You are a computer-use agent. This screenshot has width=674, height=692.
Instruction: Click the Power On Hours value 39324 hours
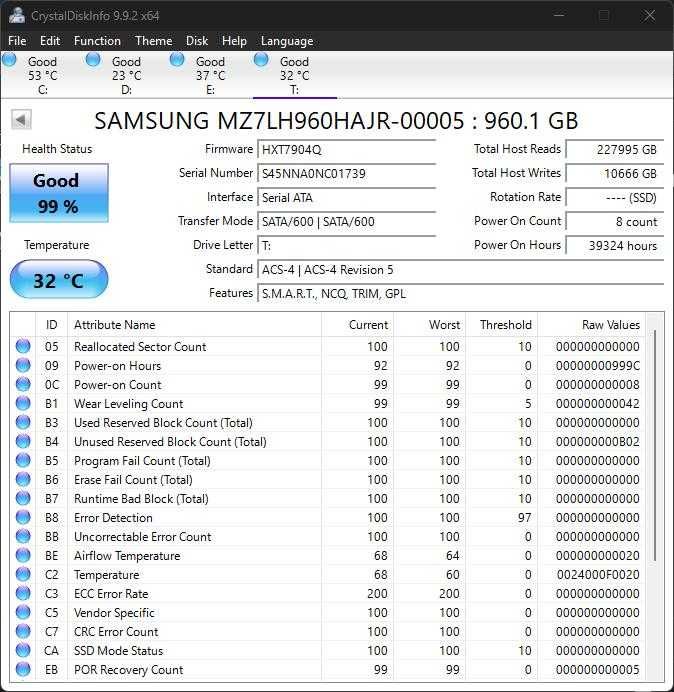[x=615, y=245]
